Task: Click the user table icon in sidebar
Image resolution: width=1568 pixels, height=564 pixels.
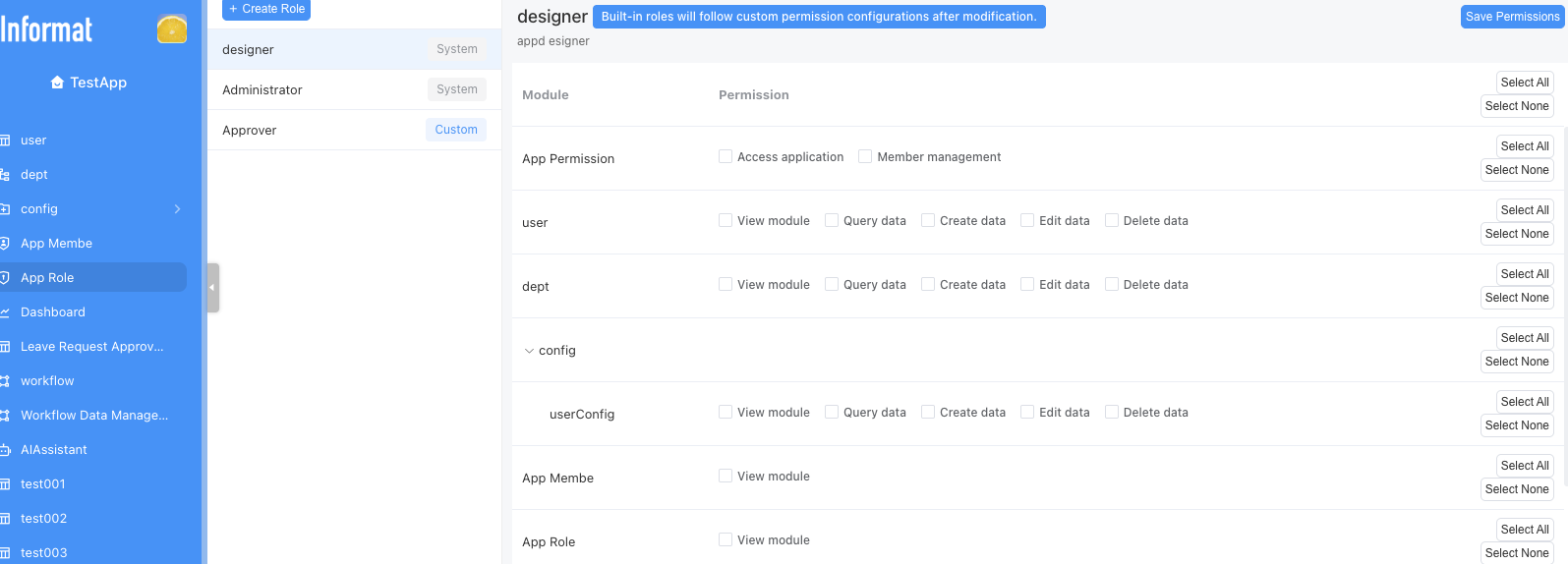Action: 5,141
